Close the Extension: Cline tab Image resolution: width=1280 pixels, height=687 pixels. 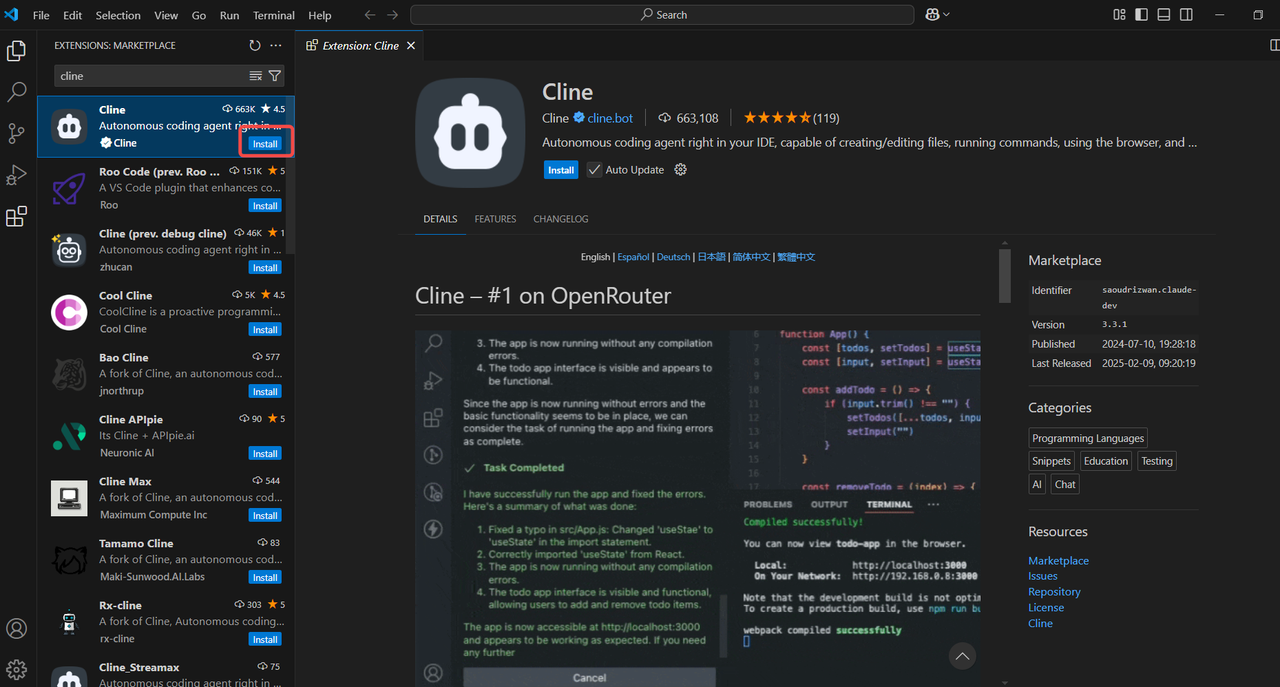(x=411, y=46)
